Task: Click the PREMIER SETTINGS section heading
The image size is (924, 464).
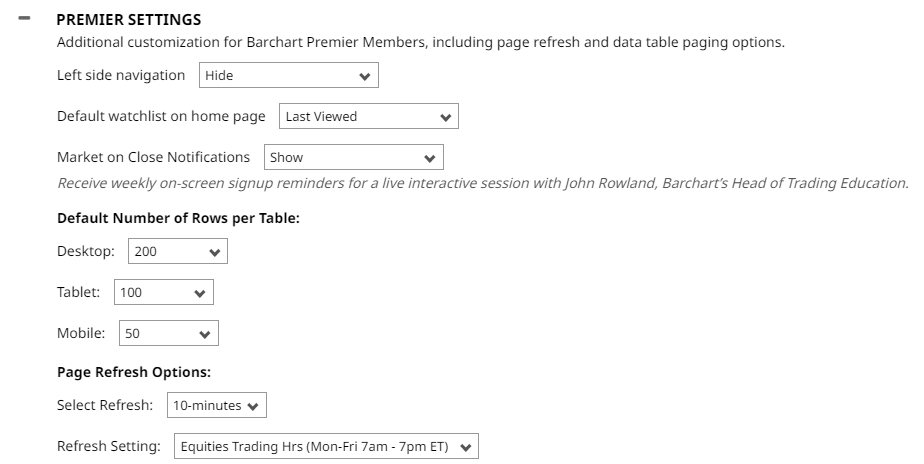Action: pos(129,19)
